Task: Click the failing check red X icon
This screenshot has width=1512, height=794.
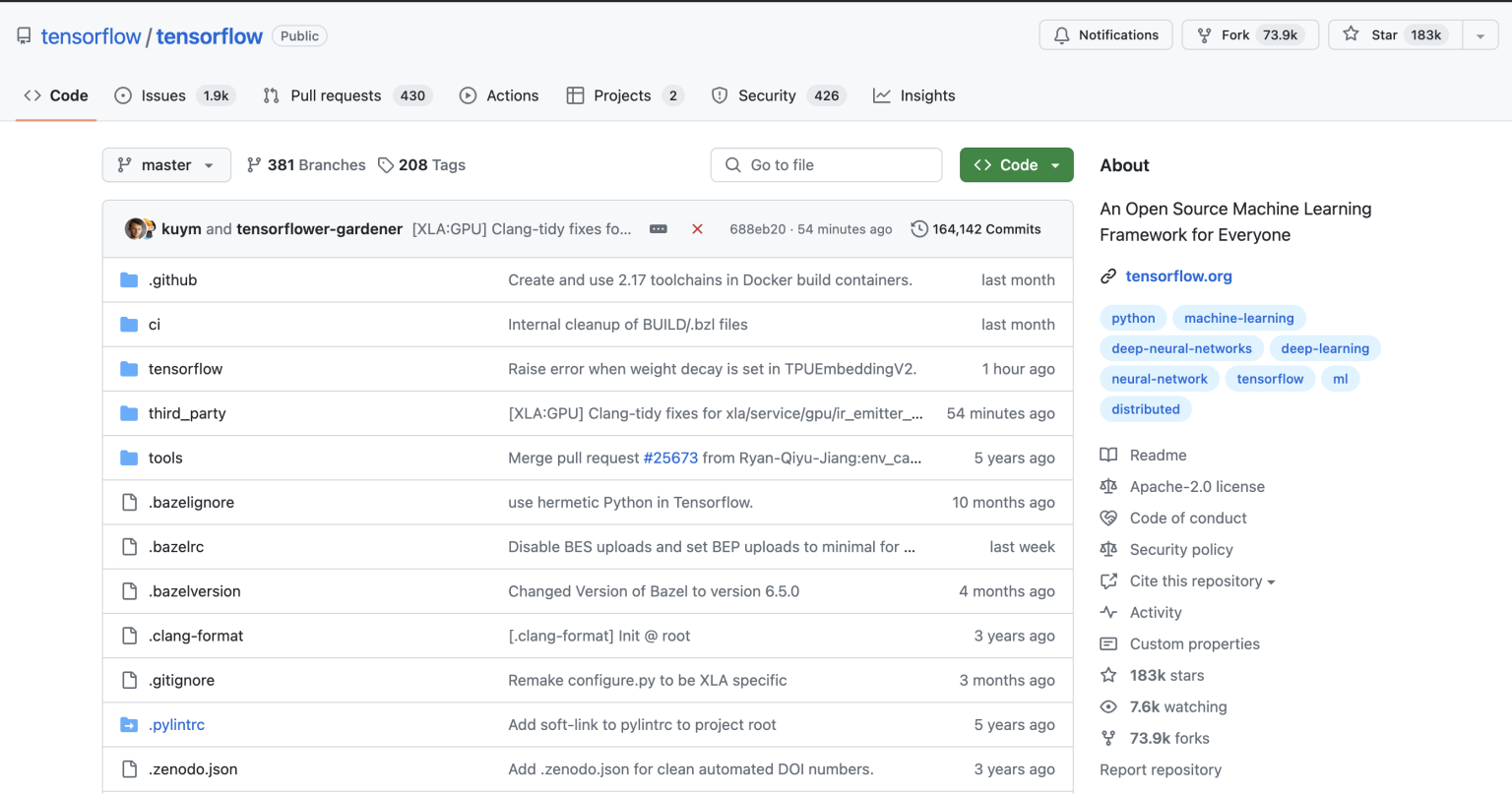Action: pyautogui.click(x=697, y=227)
